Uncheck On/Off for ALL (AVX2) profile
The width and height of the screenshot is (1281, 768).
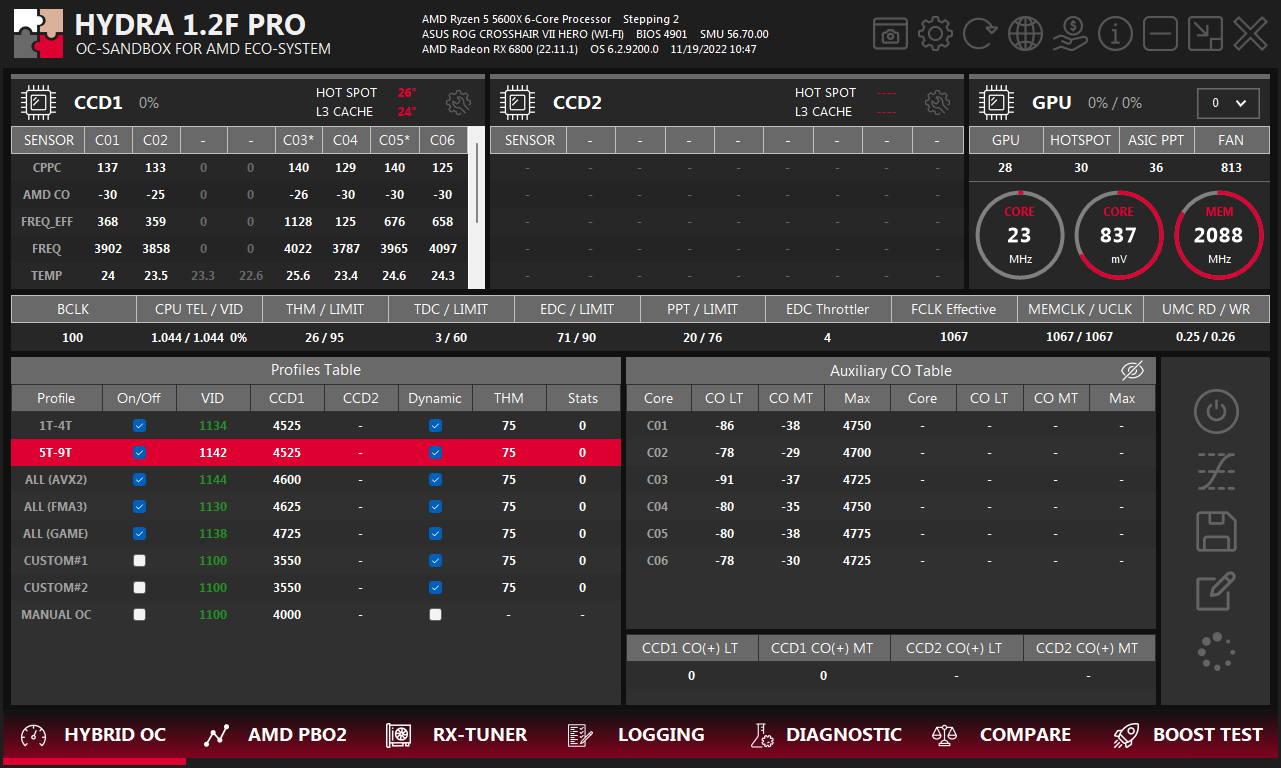(139, 479)
